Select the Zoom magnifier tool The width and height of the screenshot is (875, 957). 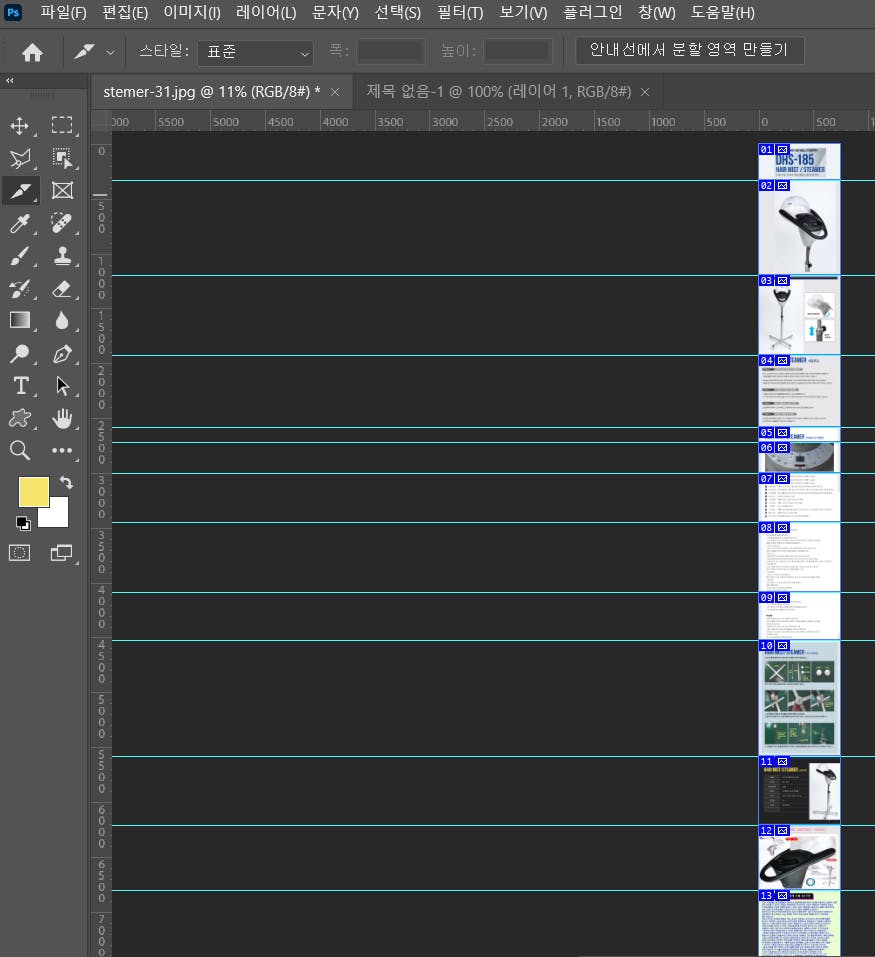[x=19, y=451]
